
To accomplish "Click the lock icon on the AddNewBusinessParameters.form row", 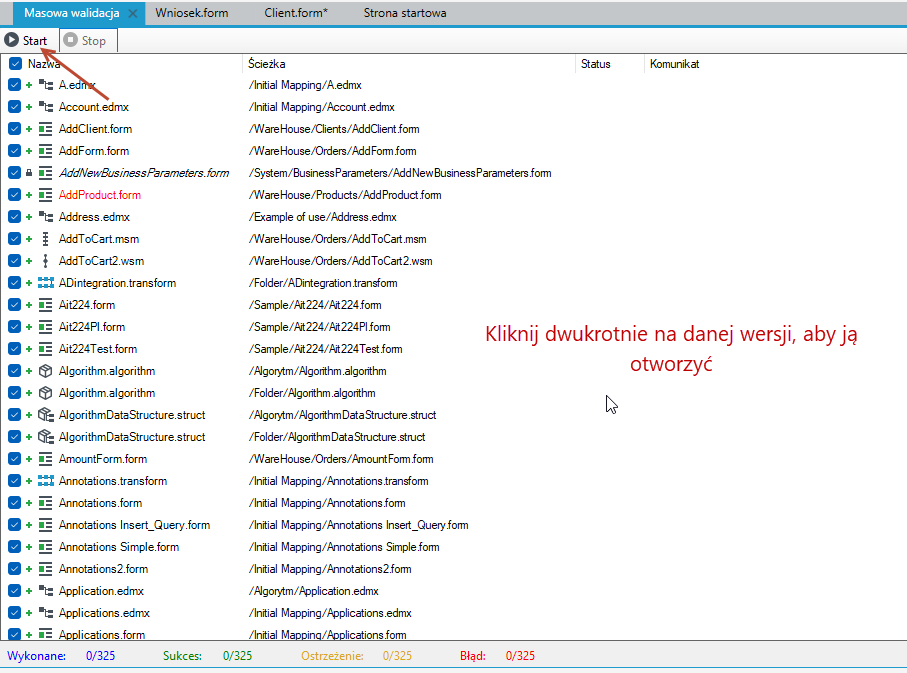I will (x=29, y=173).
